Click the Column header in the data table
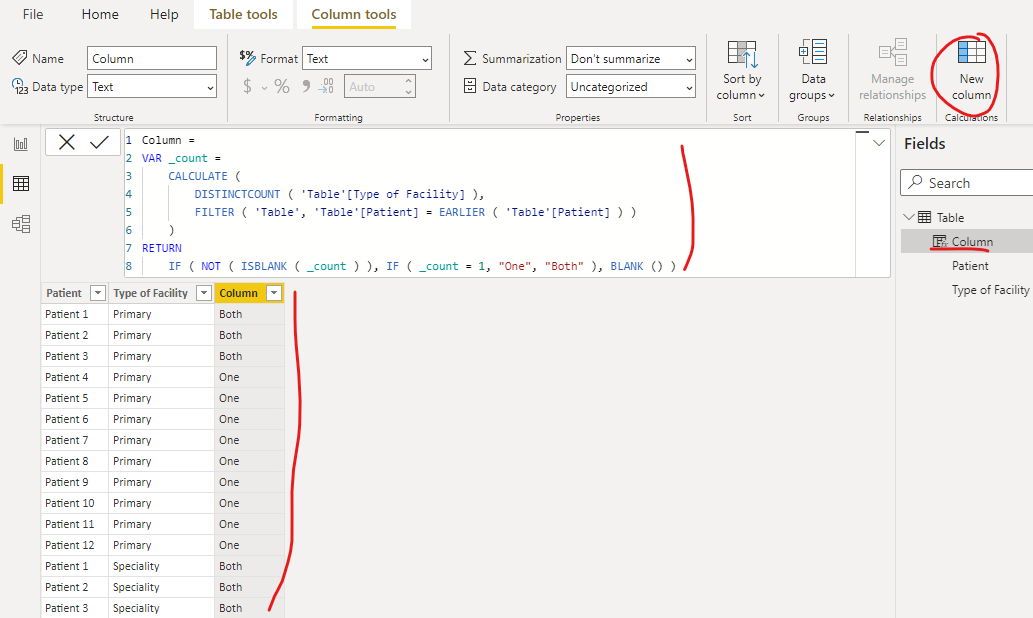 (x=238, y=293)
